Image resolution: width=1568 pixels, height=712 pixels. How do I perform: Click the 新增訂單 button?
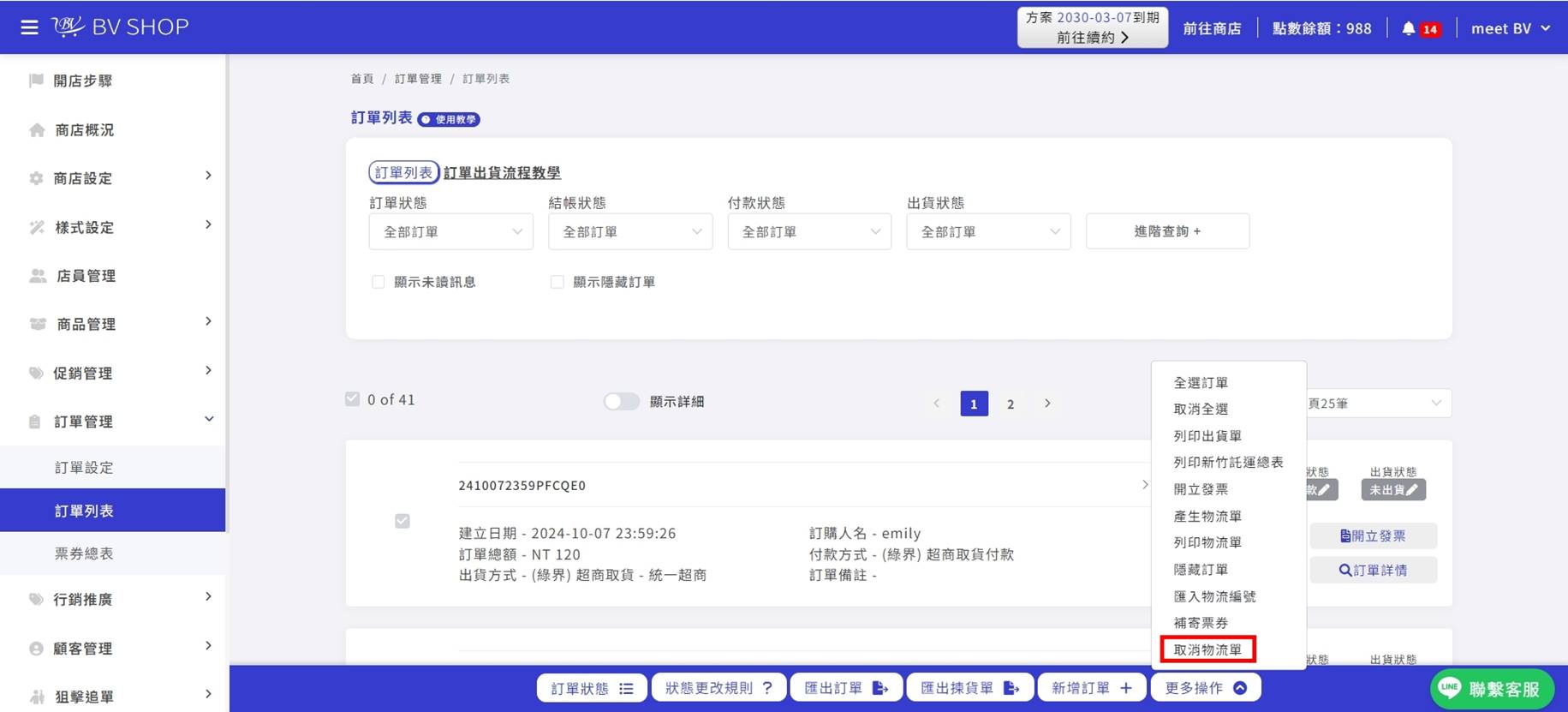point(1091,688)
